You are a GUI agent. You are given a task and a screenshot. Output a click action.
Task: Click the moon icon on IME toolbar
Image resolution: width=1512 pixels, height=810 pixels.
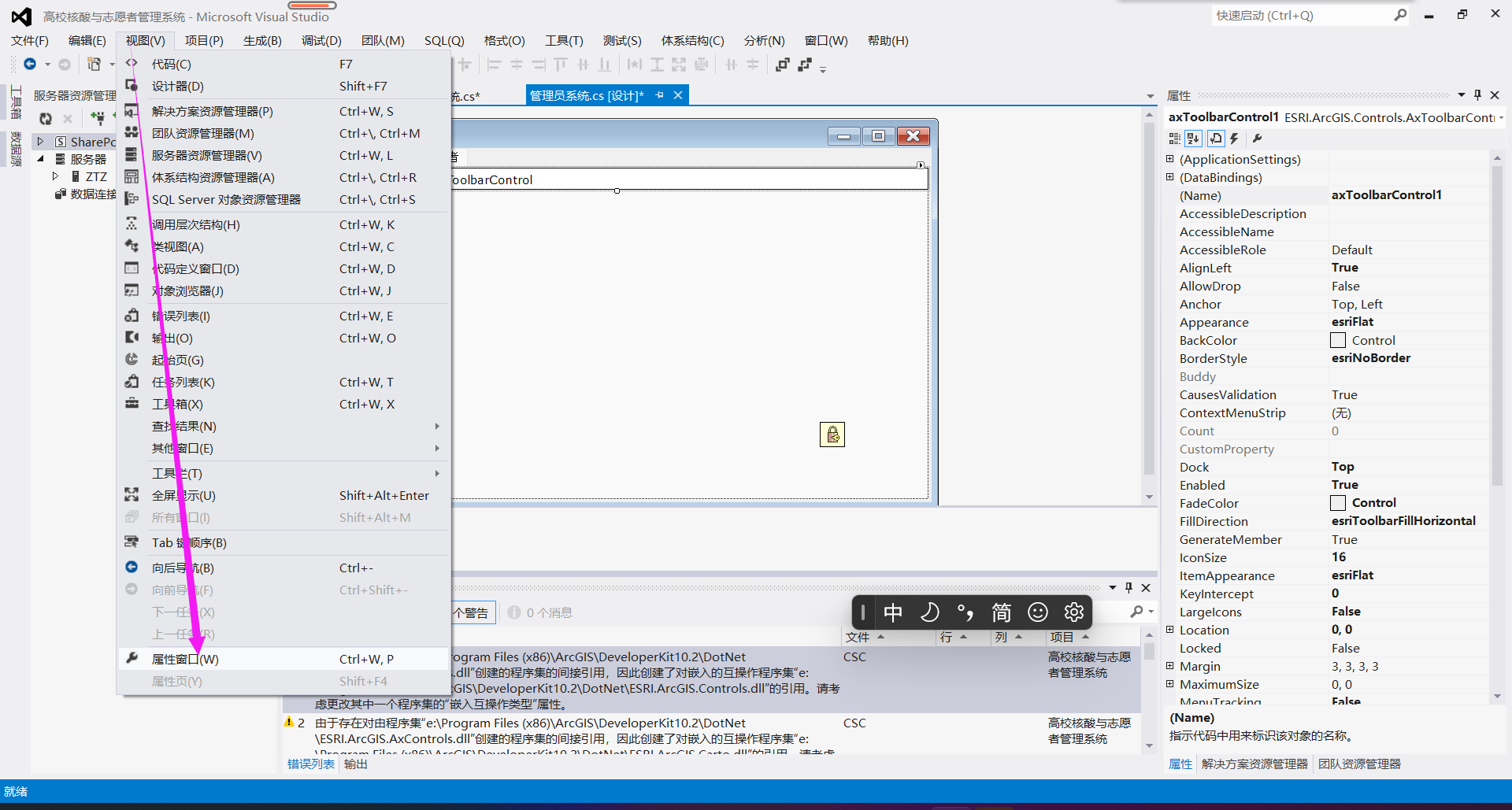[x=929, y=612]
